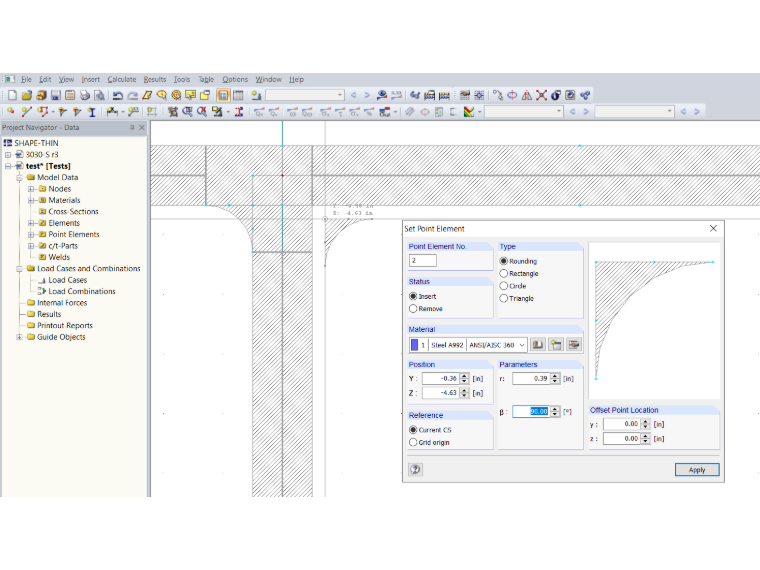
Task: Click the eye display icon in top toolbar
Action: coord(382,95)
